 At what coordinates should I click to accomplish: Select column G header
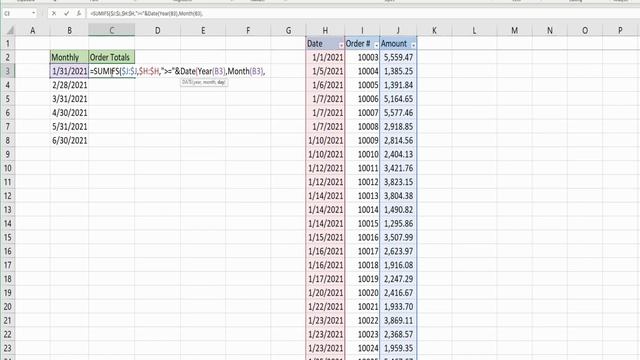click(288, 30)
